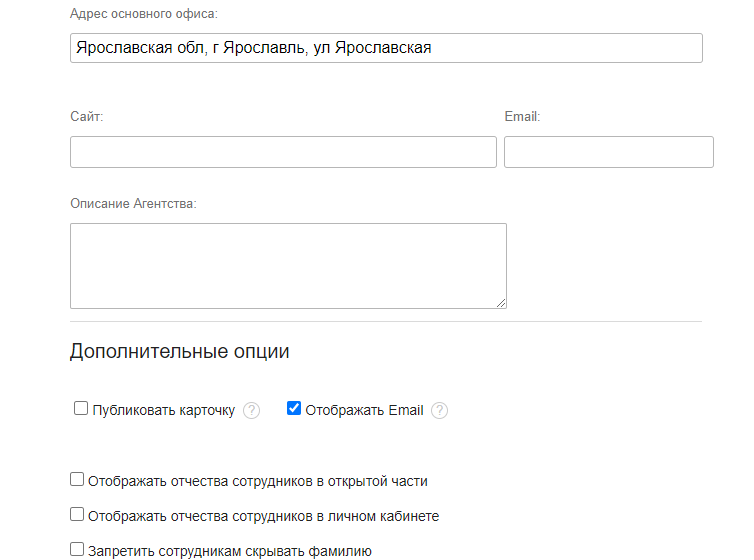This screenshot has width=754, height=560.
Task: Click the help icon beside Отображать Email
Action: coord(440,410)
